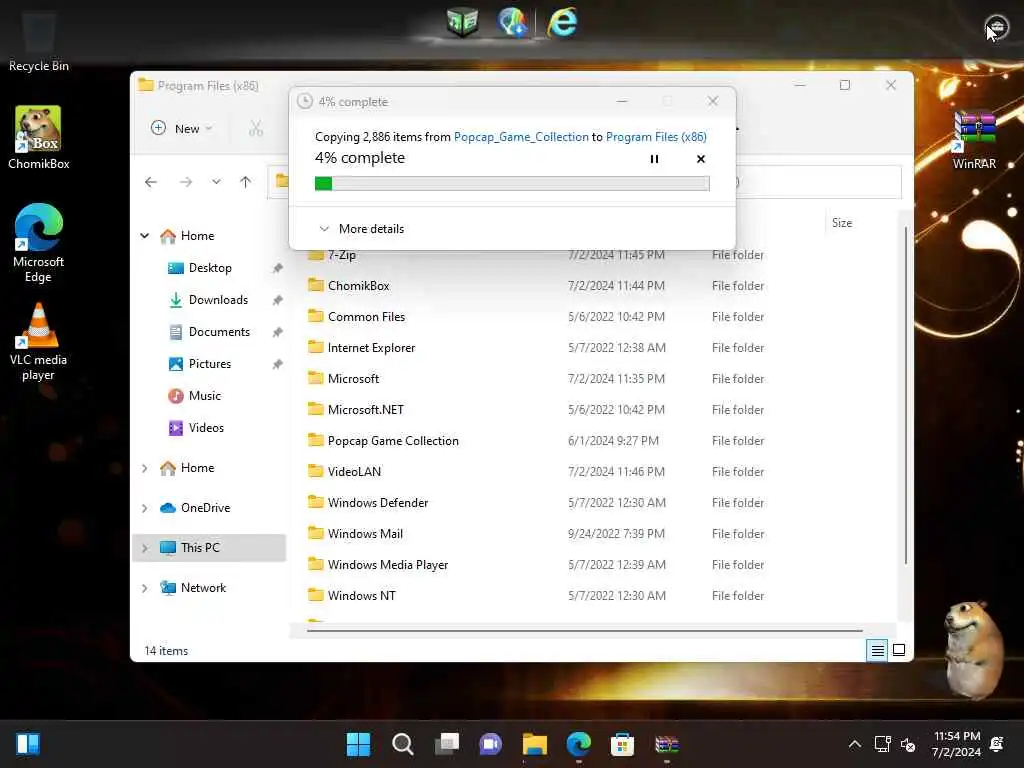Pause the file copy operation
The height and width of the screenshot is (768, 1024).
click(654, 159)
